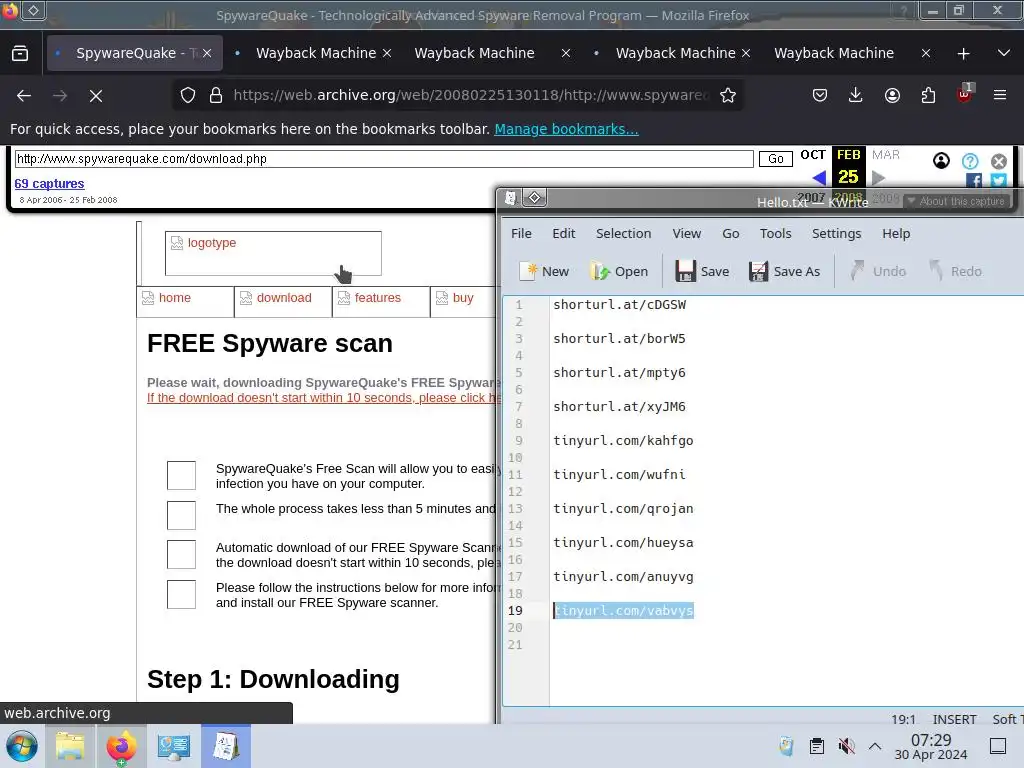Click selected line tinyurl.com/vabvys
Image resolution: width=1024 pixels, height=768 pixels.
[623, 610]
